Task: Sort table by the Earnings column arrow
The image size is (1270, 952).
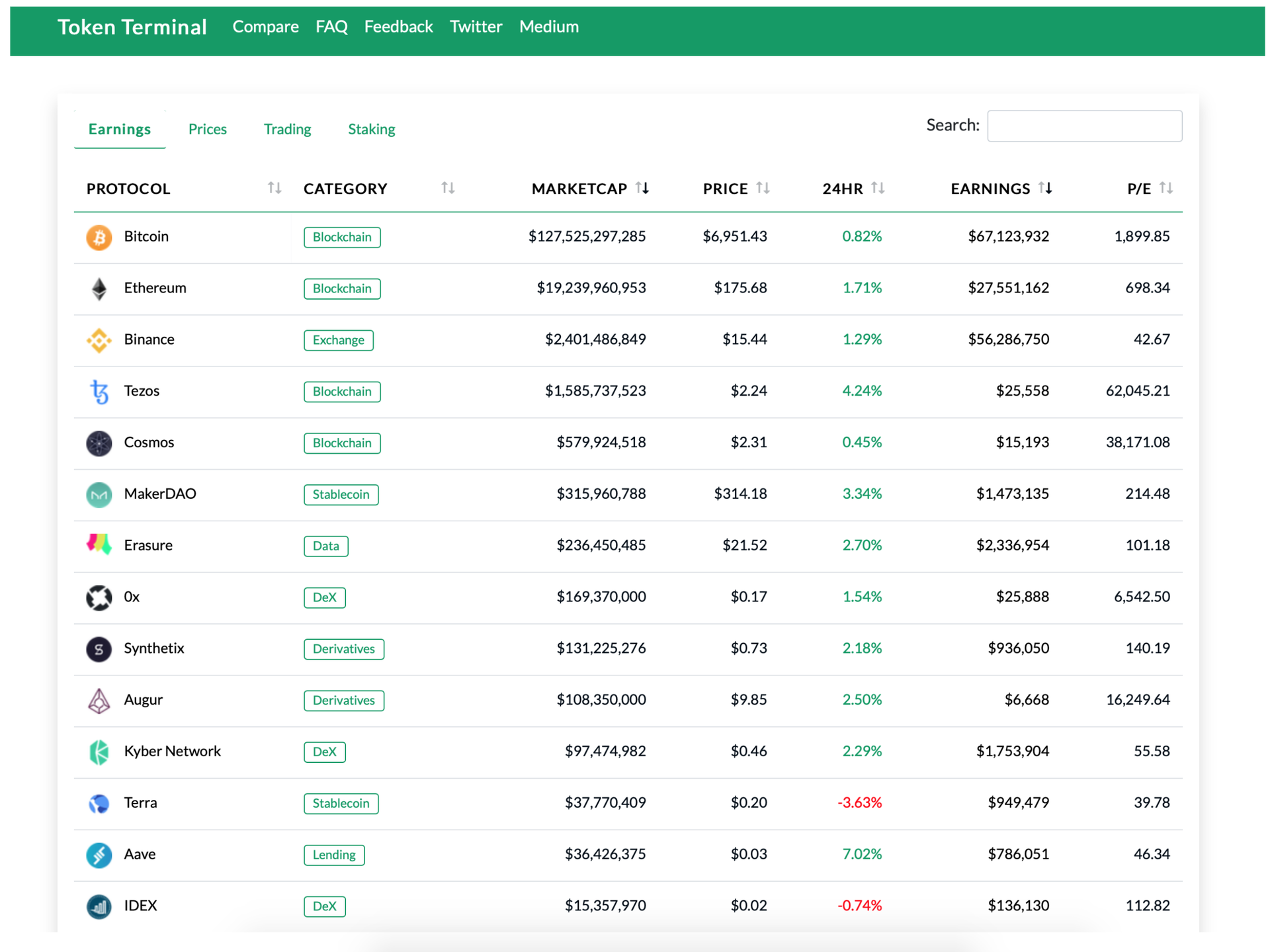Action: (x=1045, y=189)
